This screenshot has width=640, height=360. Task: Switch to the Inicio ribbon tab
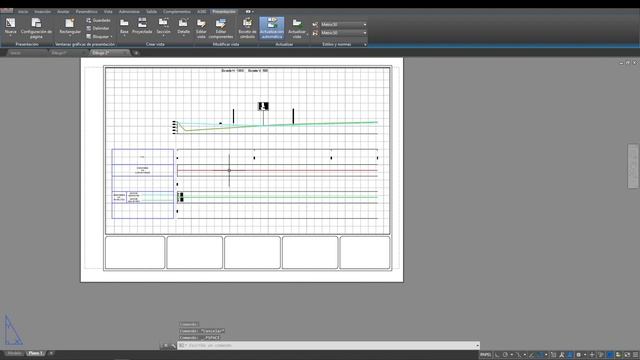click(23, 11)
